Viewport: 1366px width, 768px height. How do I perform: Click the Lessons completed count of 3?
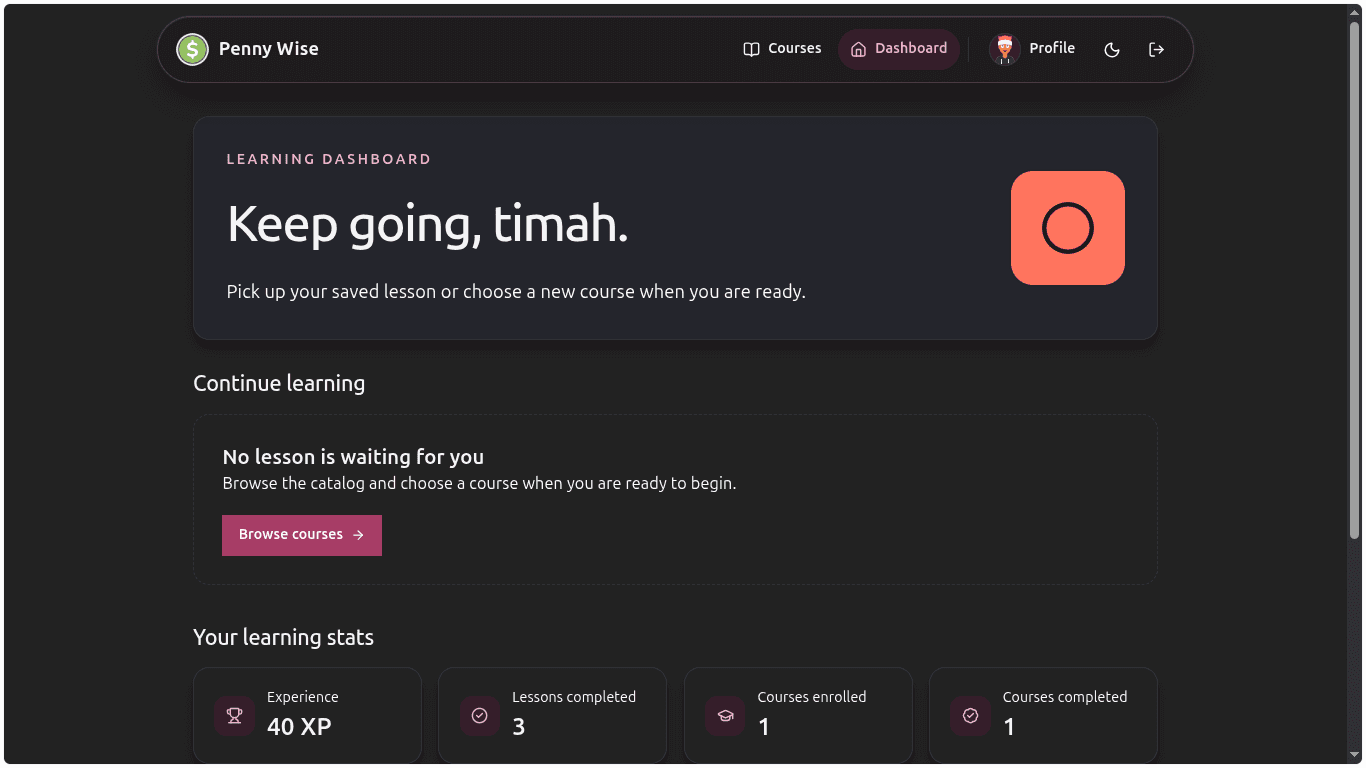tap(518, 727)
